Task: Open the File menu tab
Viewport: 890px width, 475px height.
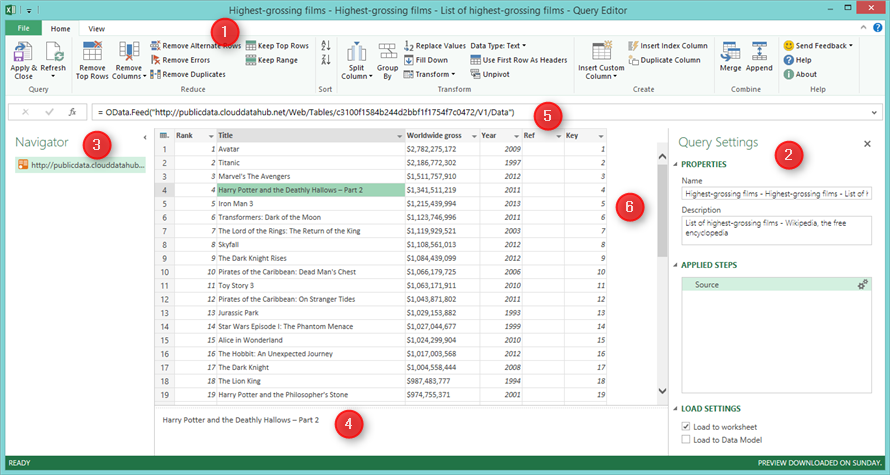Action: [22, 29]
